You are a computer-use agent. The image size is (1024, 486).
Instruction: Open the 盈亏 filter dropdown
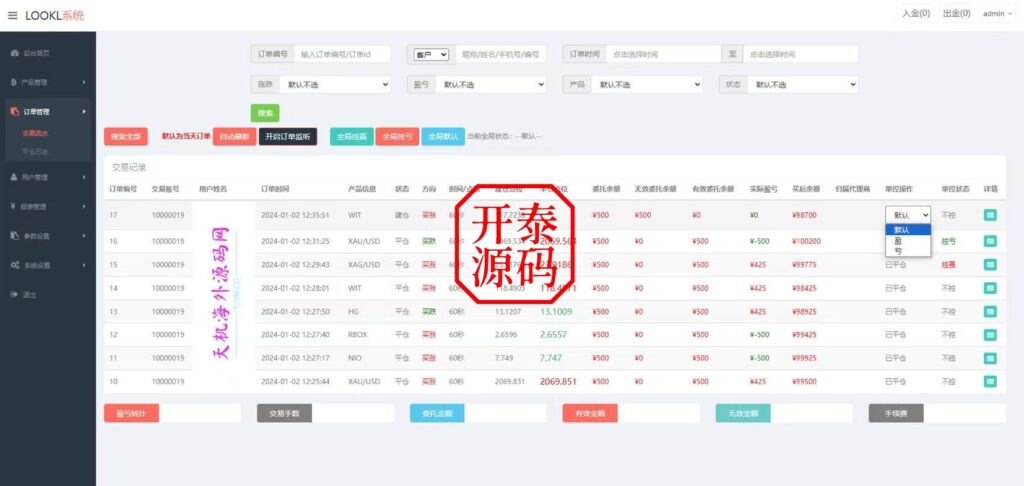click(x=490, y=84)
